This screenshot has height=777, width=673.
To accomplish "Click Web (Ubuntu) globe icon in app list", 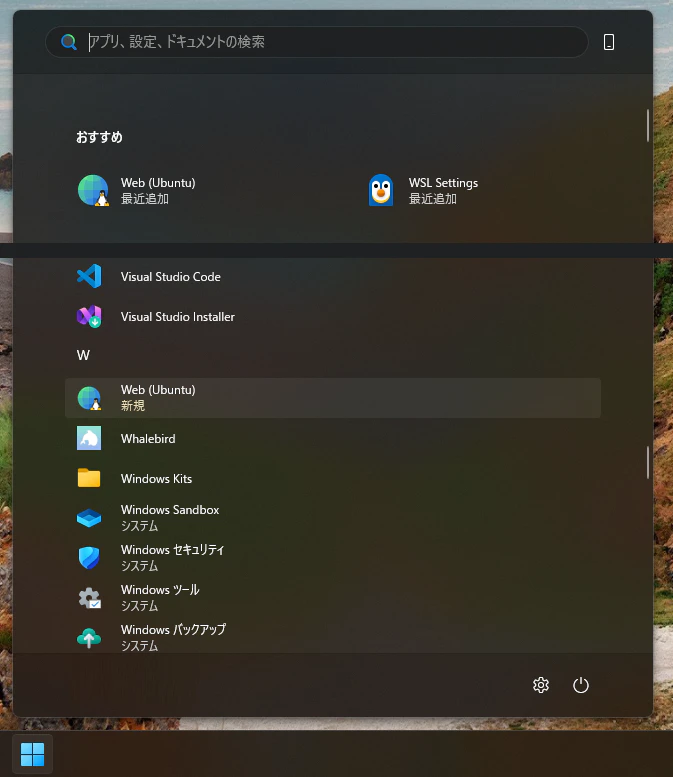I will 89,398.
